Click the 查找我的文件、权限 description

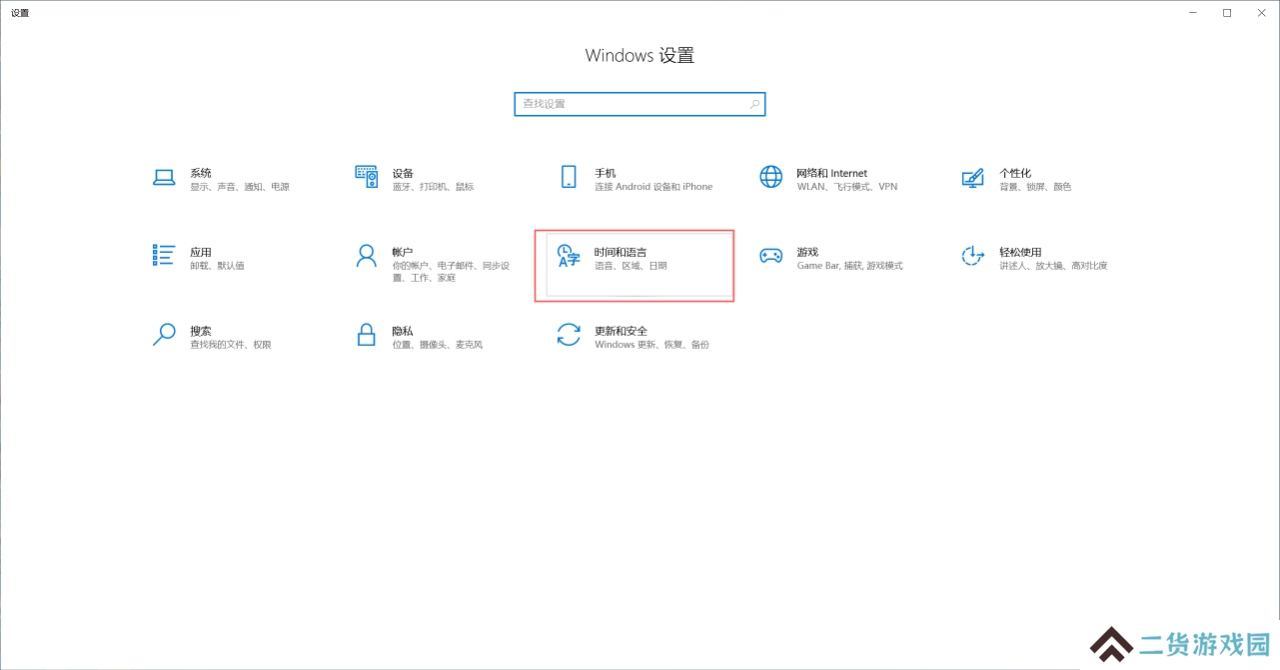coord(230,345)
